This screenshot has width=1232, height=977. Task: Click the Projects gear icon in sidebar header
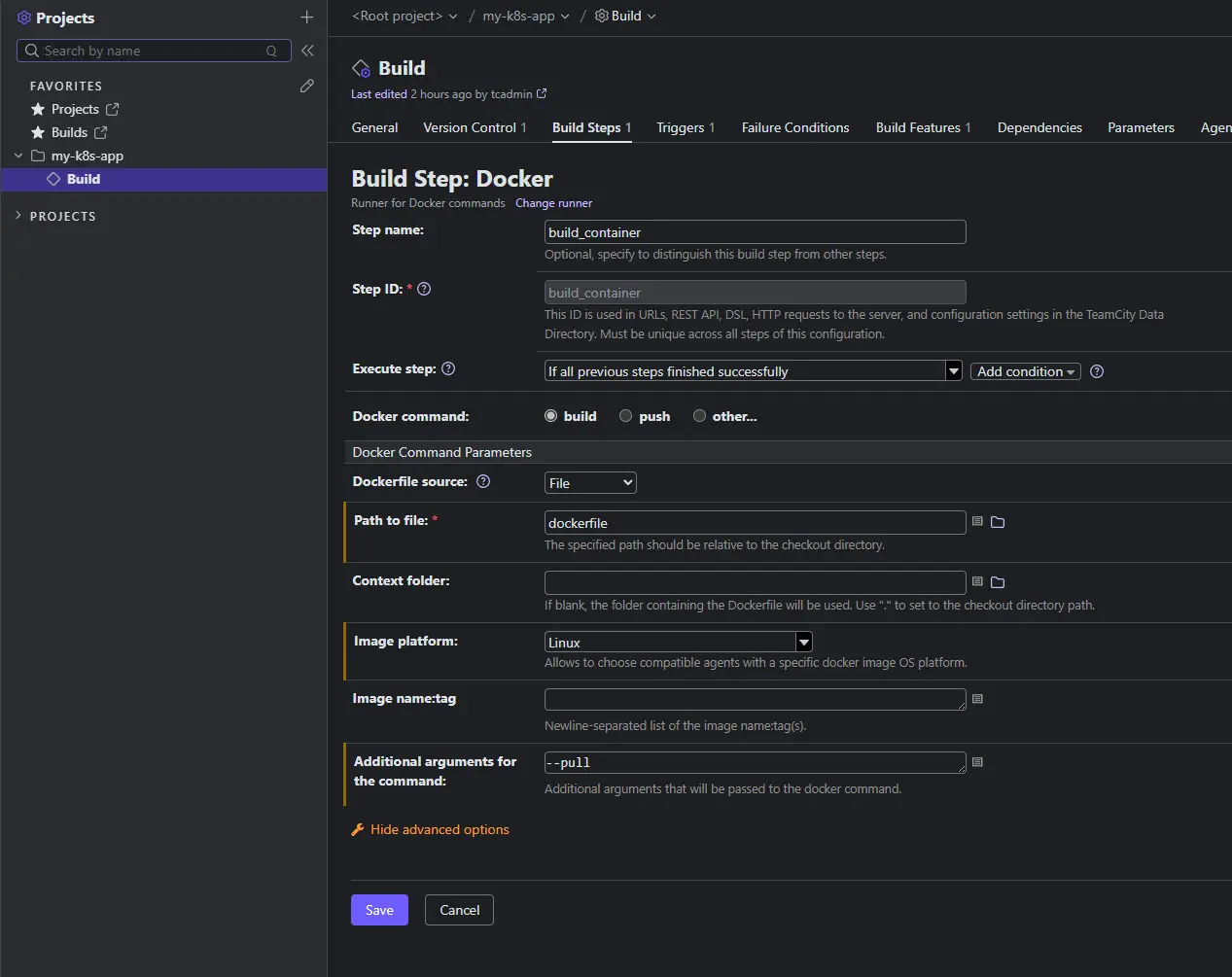[x=24, y=17]
